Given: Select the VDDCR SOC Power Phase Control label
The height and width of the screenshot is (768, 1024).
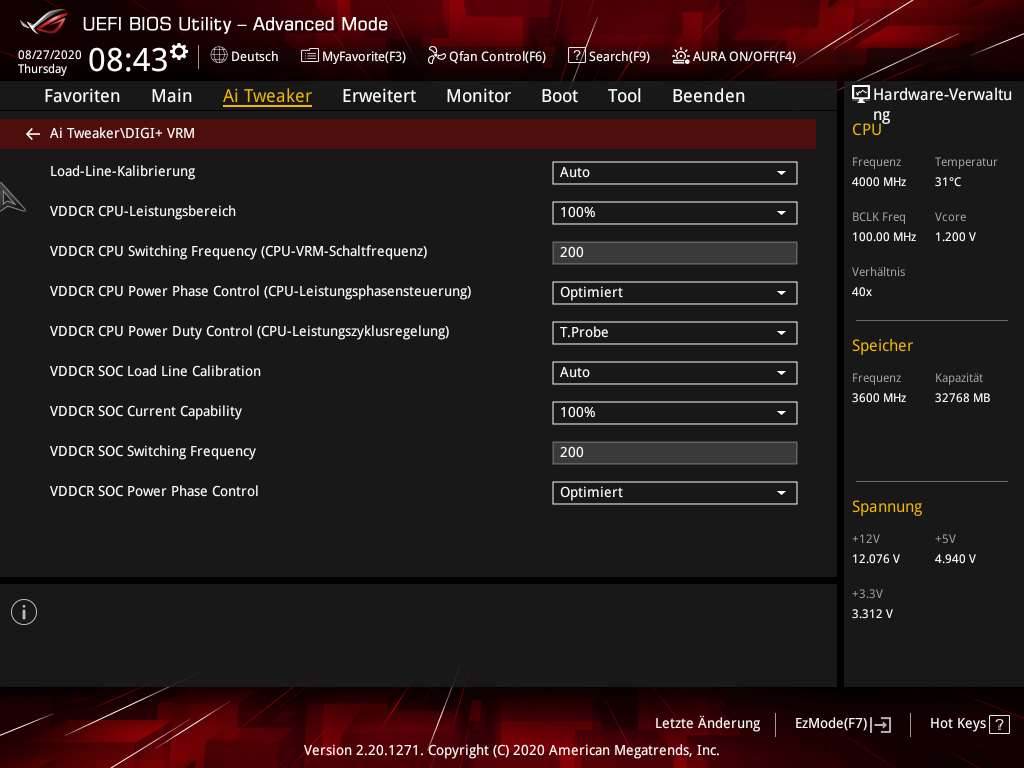Looking at the screenshot, I should (x=154, y=491).
